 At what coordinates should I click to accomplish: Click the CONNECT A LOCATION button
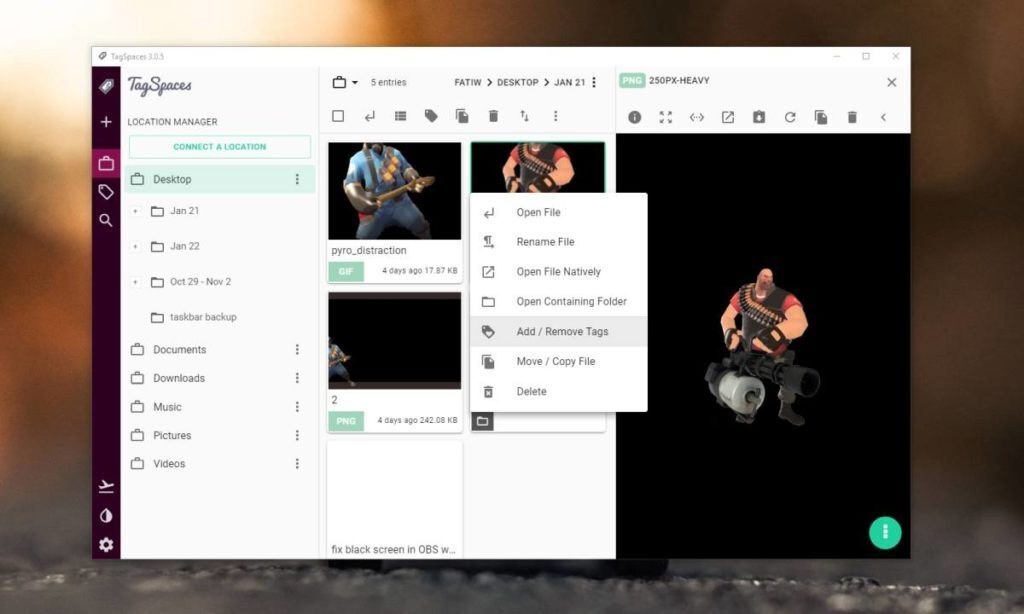click(x=218, y=146)
